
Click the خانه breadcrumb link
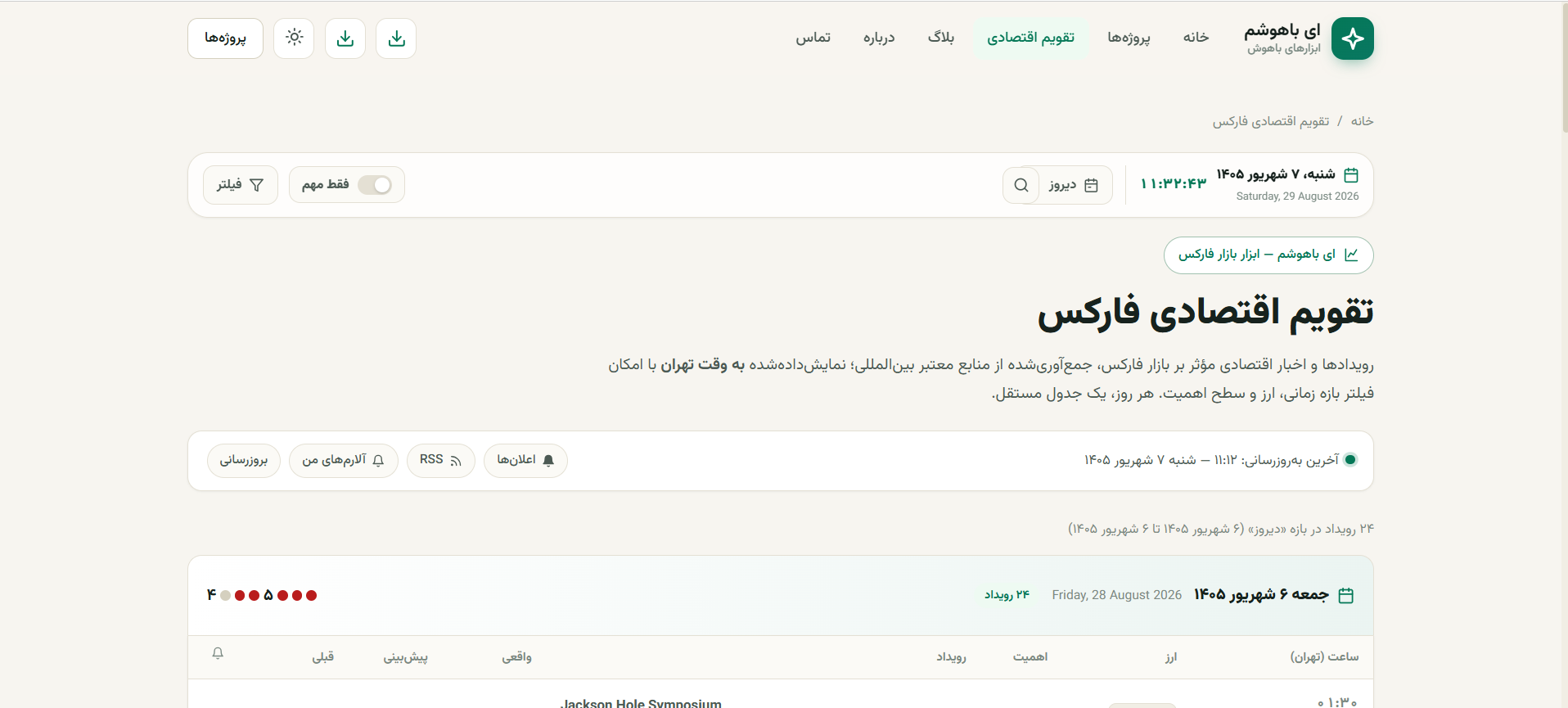[1362, 121]
